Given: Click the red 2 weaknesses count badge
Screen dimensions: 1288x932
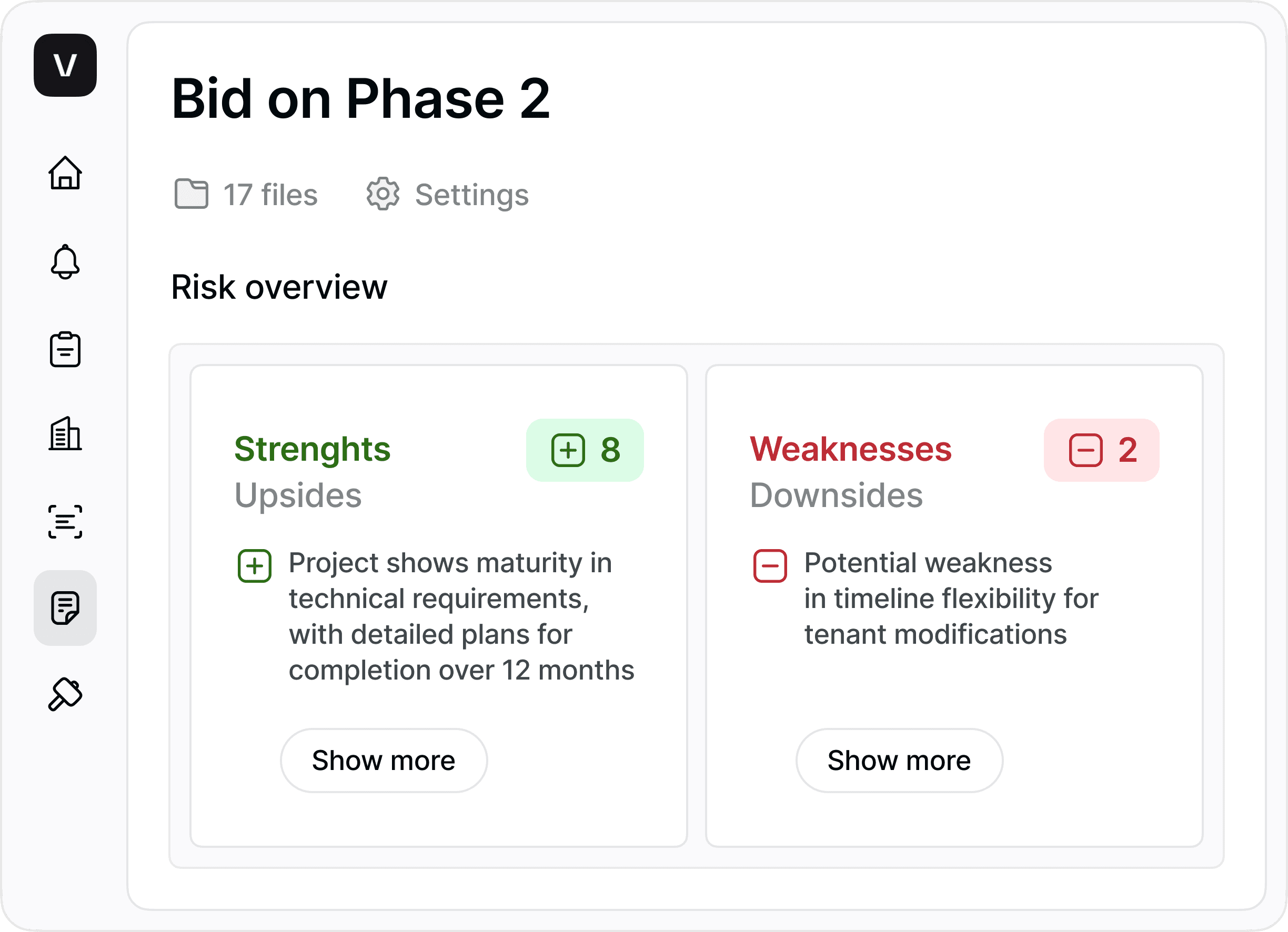Looking at the screenshot, I should [1101, 451].
